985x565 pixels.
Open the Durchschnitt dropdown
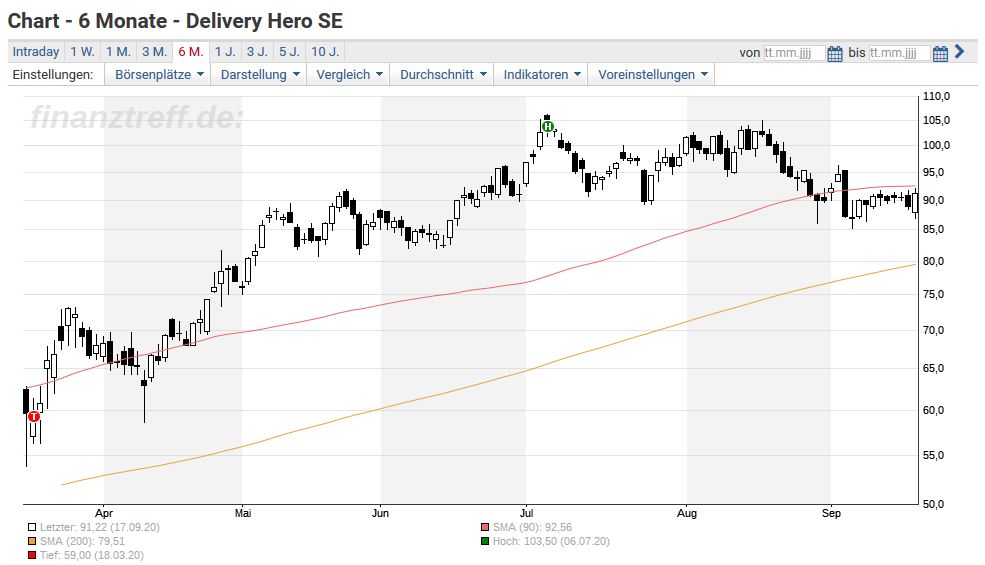[x=442, y=74]
